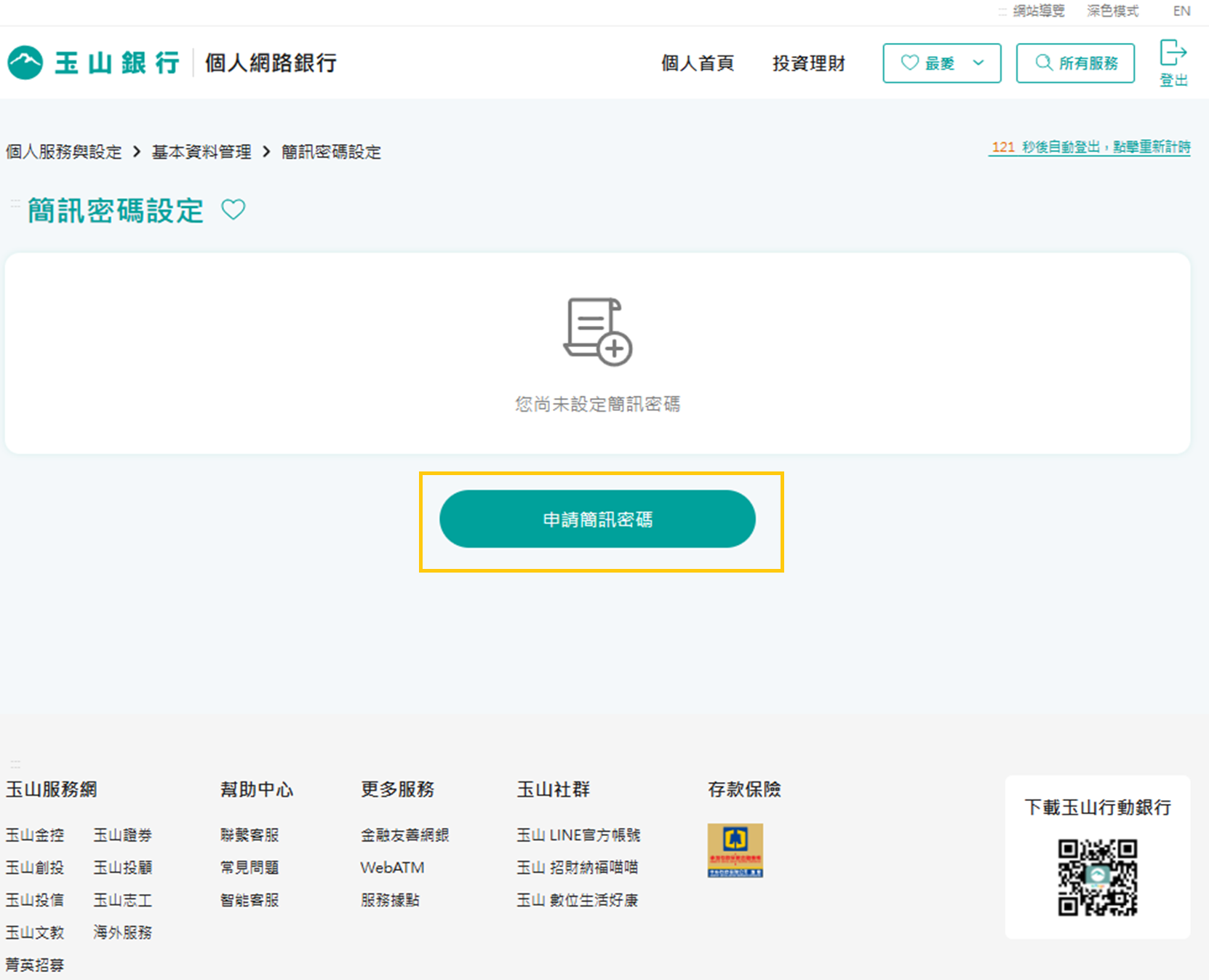Open 玉山投顧 footer link
1209x980 pixels.
click(x=122, y=867)
